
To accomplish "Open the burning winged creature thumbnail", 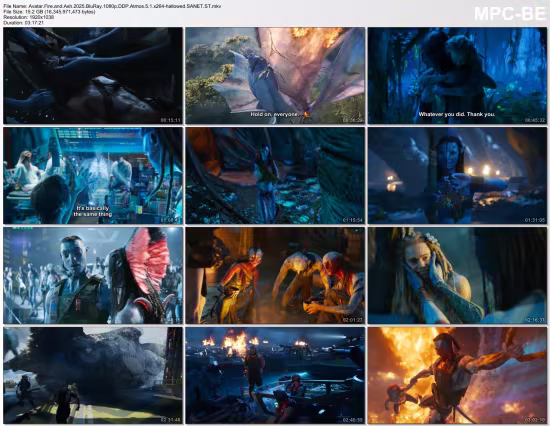I will [275, 75].
